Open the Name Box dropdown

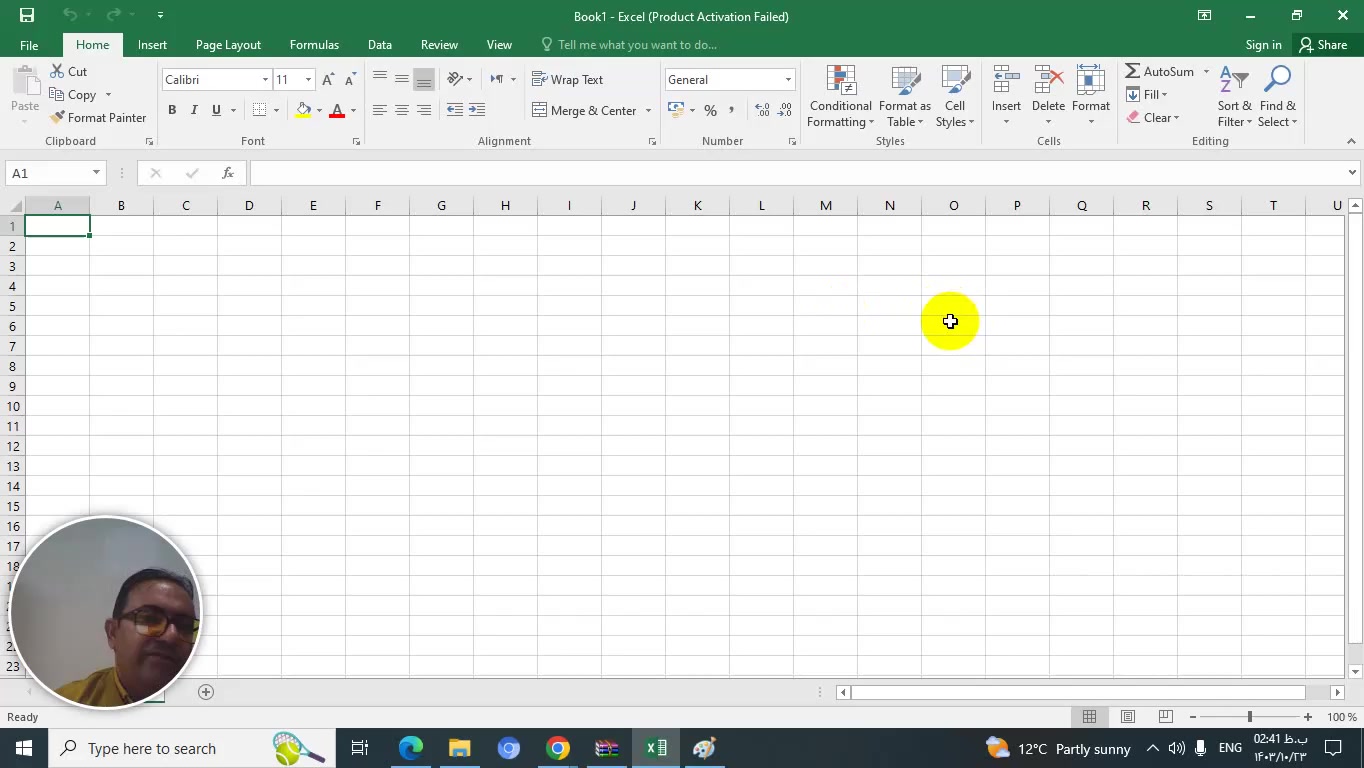pyautogui.click(x=96, y=173)
